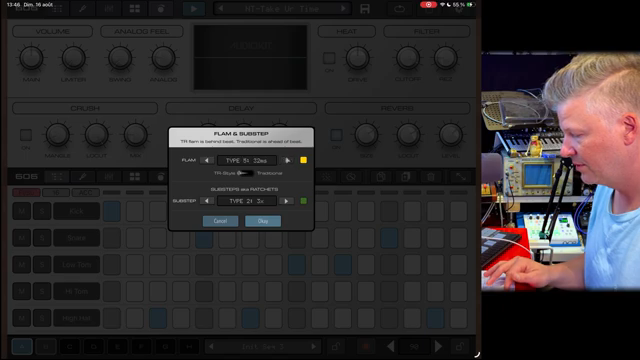Viewport: 640px width, 360px height.
Task: Click the 16 step-count button
Action: click(56, 192)
